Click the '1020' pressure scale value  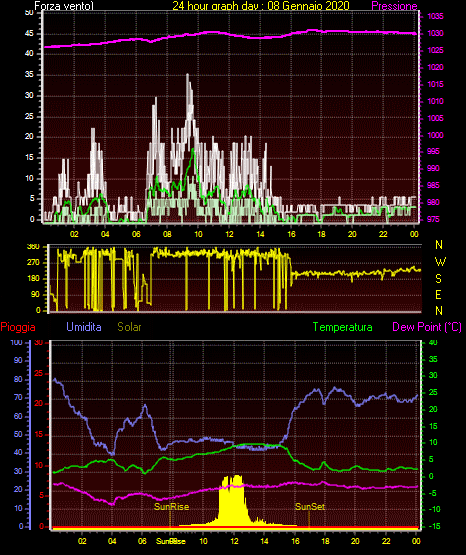(x=435, y=67)
